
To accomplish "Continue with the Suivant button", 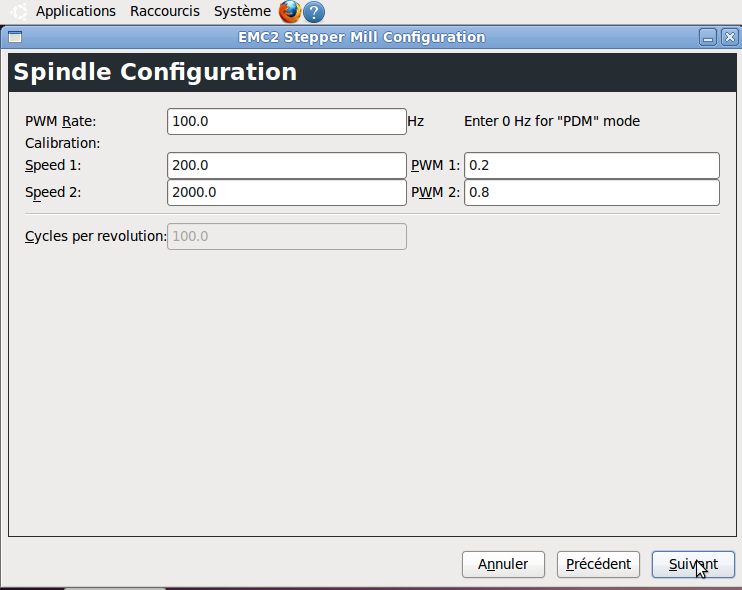I will pyautogui.click(x=693, y=564).
